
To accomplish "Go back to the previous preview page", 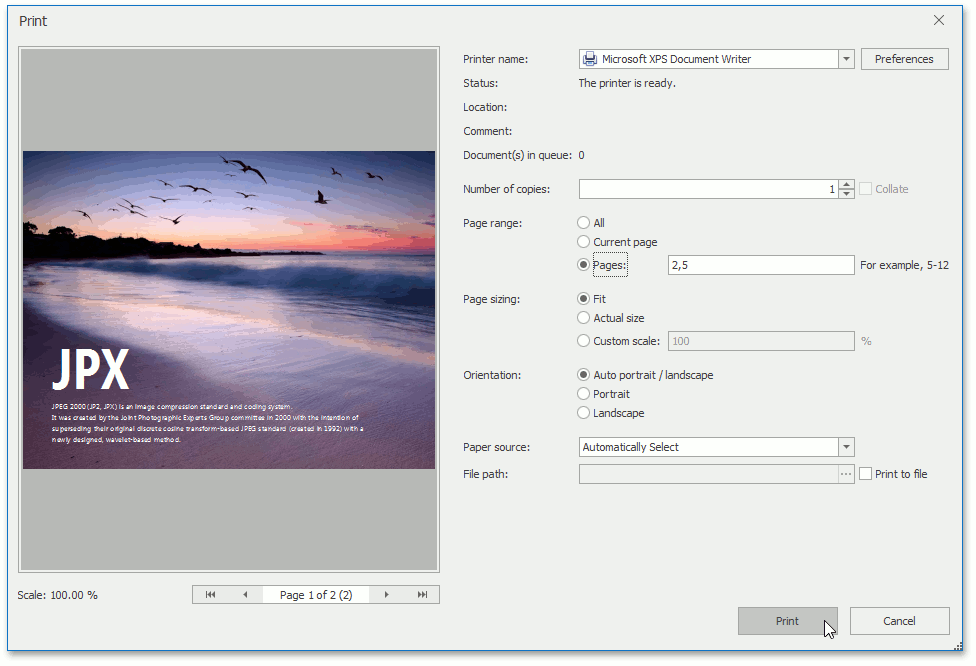I will tap(245, 594).
